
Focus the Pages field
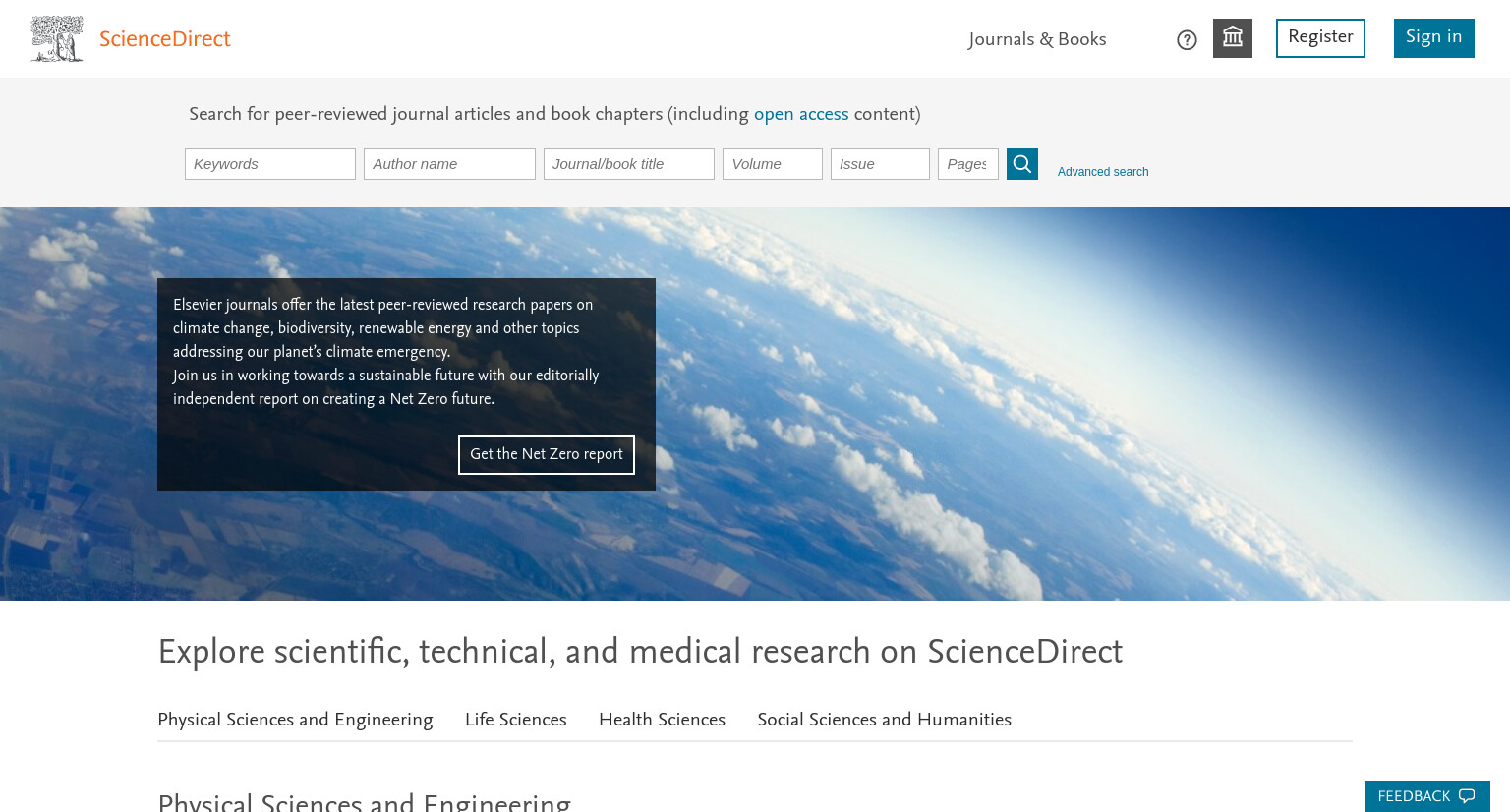(968, 164)
